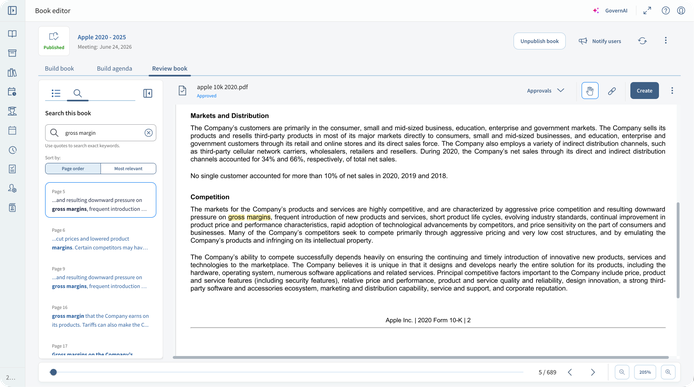The width and height of the screenshot is (694, 387).
Task: Sort results by Most relevant
Action: point(128,169)
